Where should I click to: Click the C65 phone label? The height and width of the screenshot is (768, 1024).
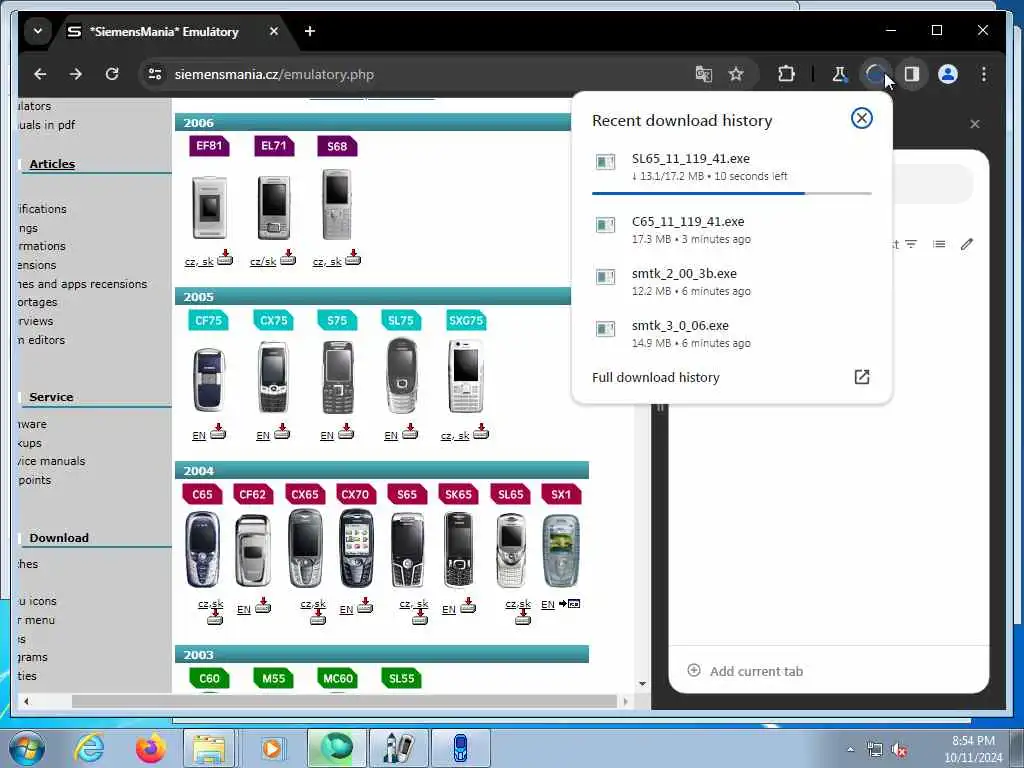click(202, 494)
